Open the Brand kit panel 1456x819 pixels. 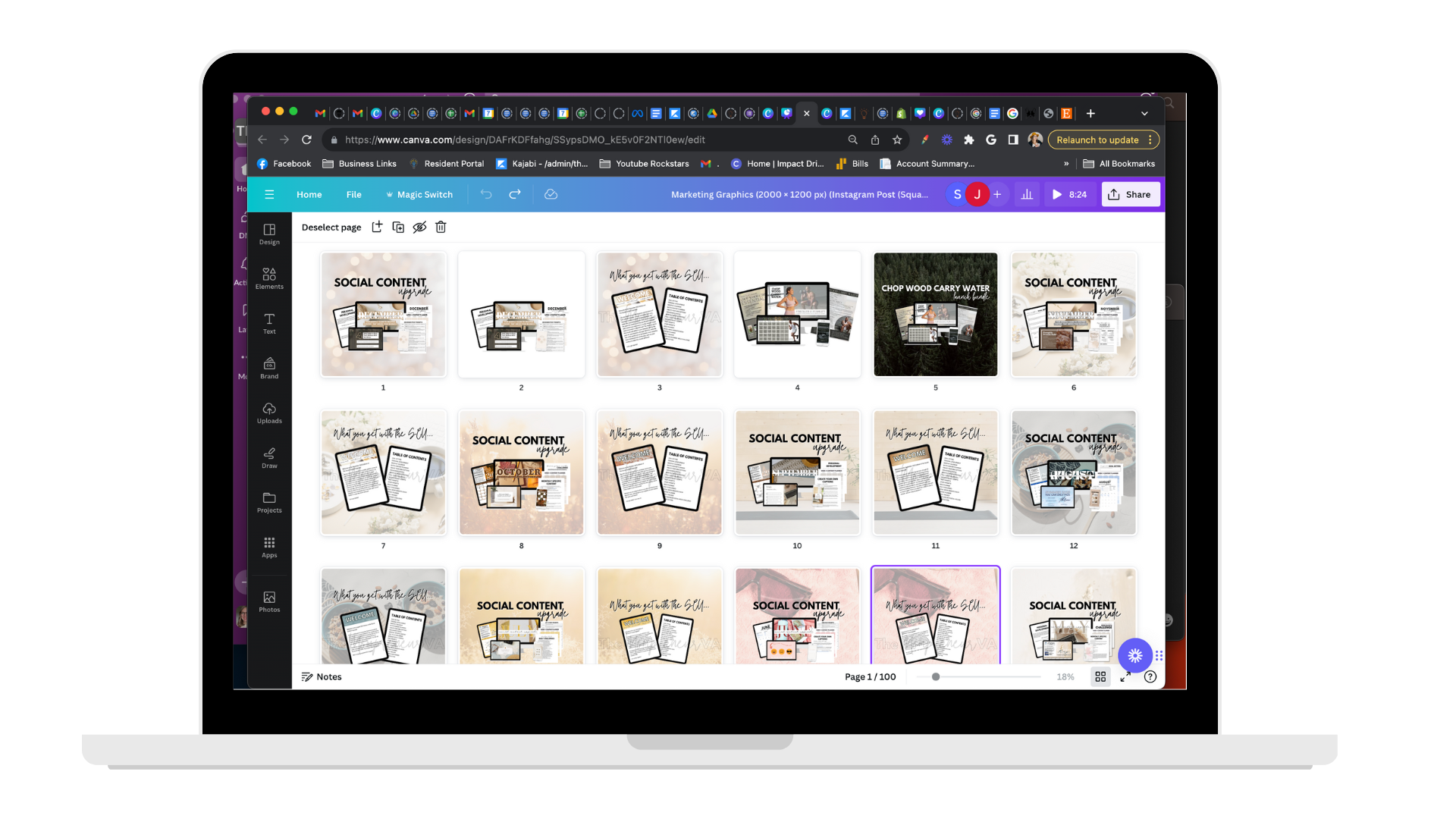(269, 368)
